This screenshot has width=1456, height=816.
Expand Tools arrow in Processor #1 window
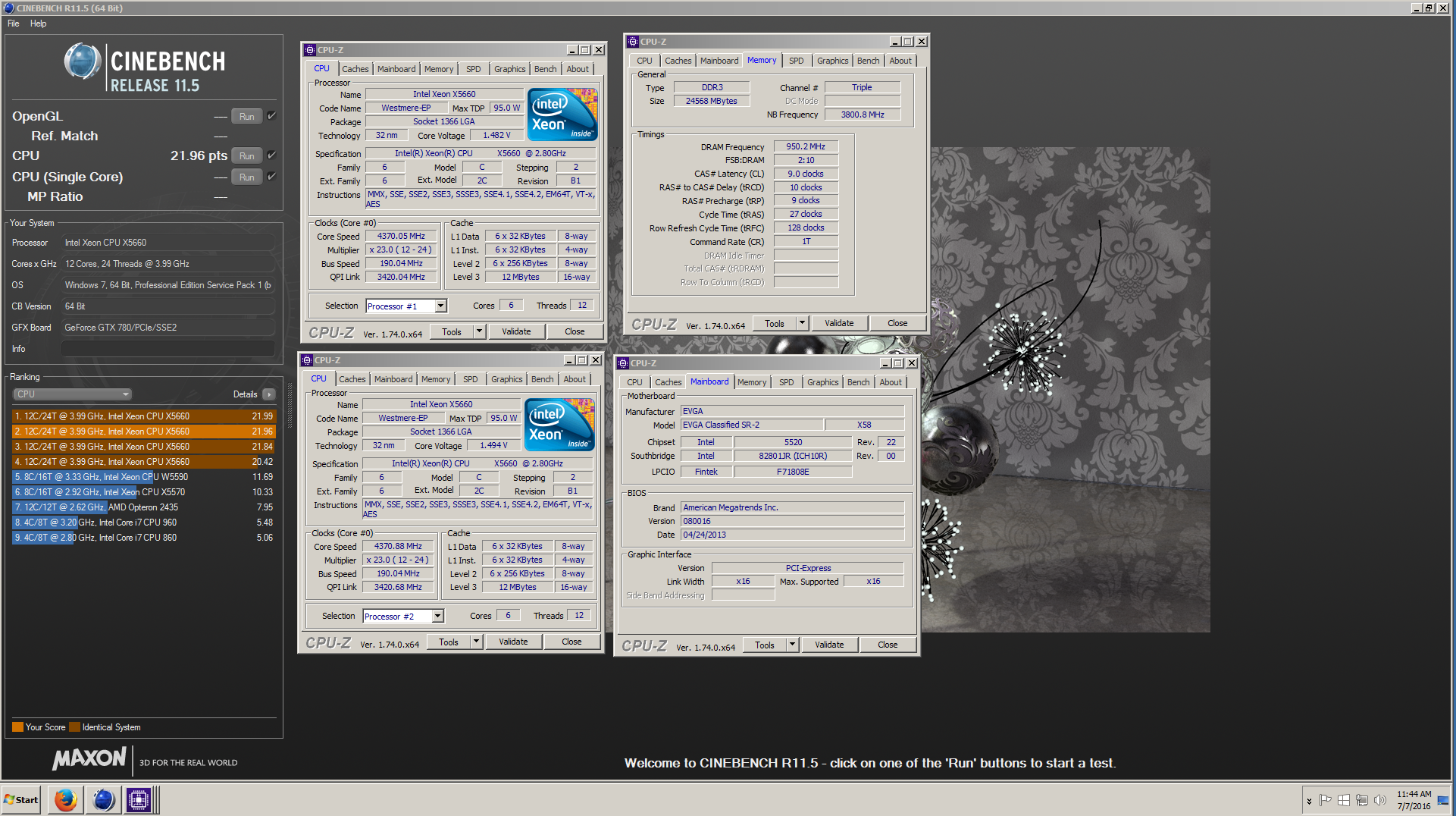click(479, 331)
